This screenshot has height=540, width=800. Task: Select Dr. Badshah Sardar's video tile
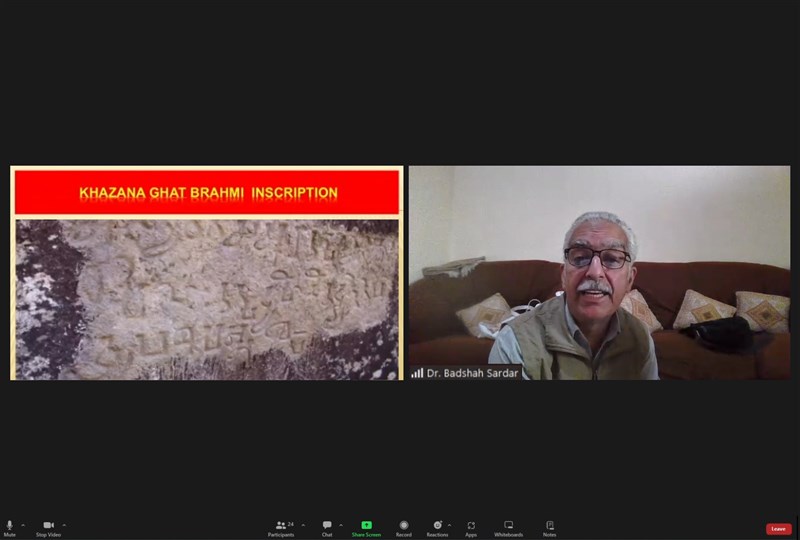point(599,273)
